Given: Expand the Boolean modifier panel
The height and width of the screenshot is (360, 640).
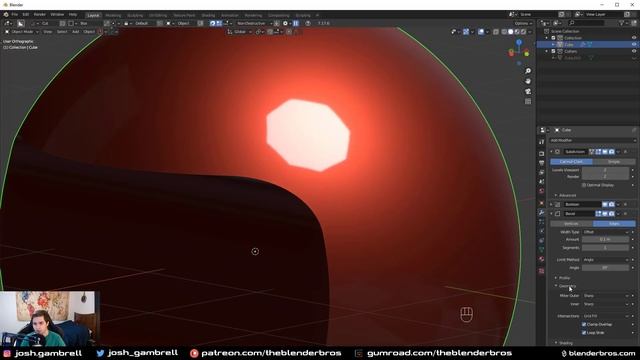Looking at the screenshot, I should coord(551,204).
